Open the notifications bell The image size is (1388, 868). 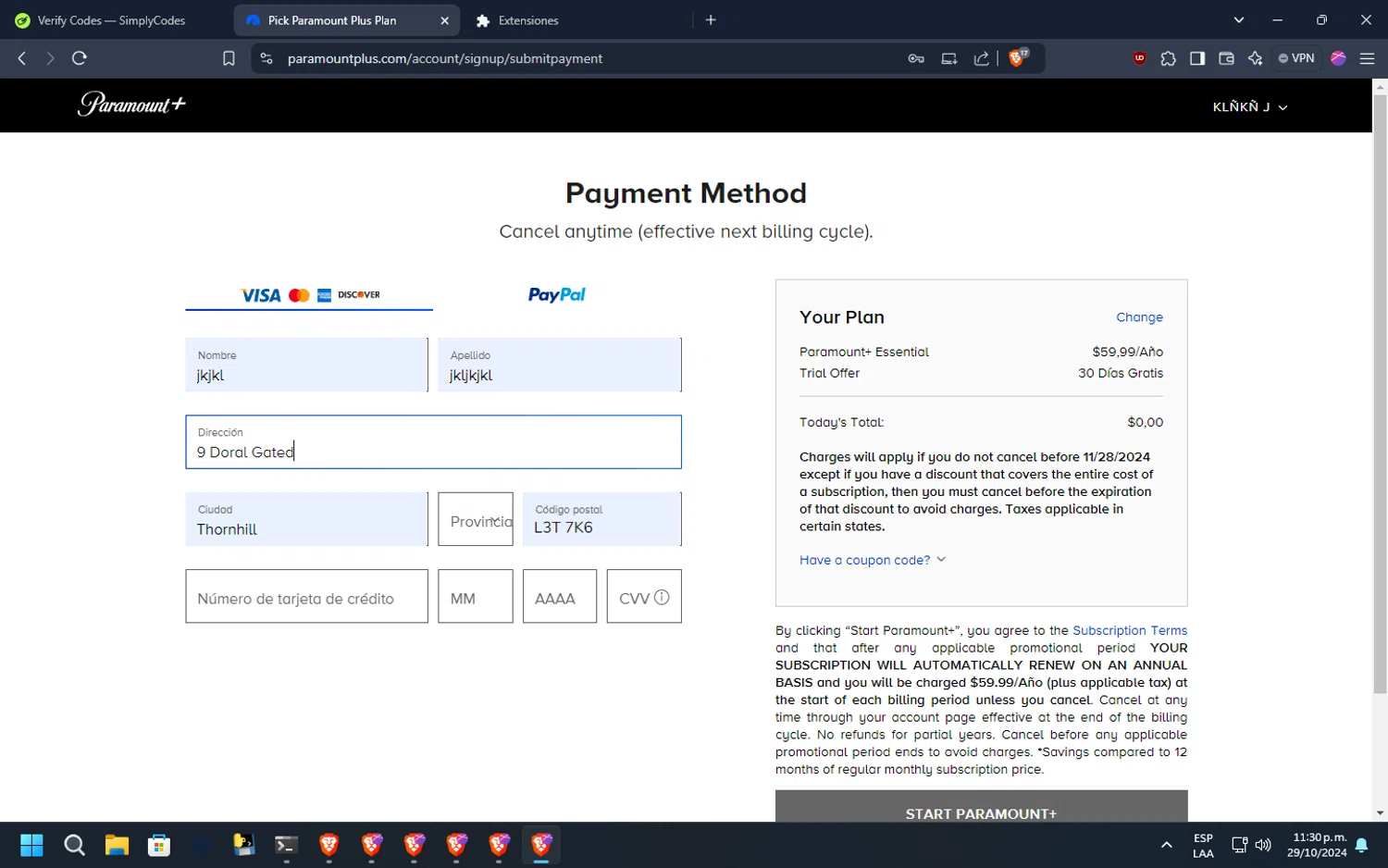(1361, 845)
